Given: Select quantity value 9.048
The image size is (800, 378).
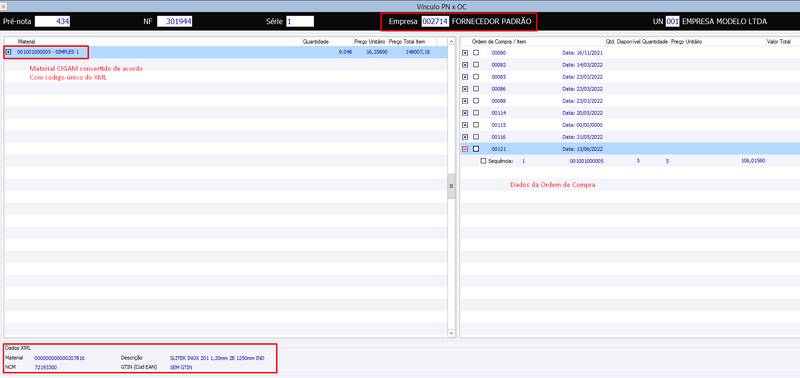Looking at the screenshot, I should coord(345,52).
